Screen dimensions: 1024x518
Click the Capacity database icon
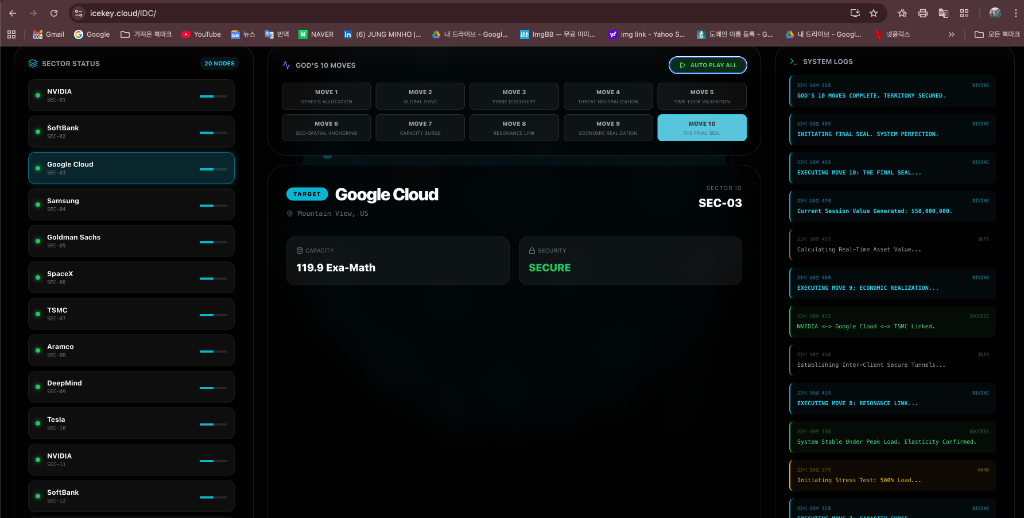tap(300, 250)
